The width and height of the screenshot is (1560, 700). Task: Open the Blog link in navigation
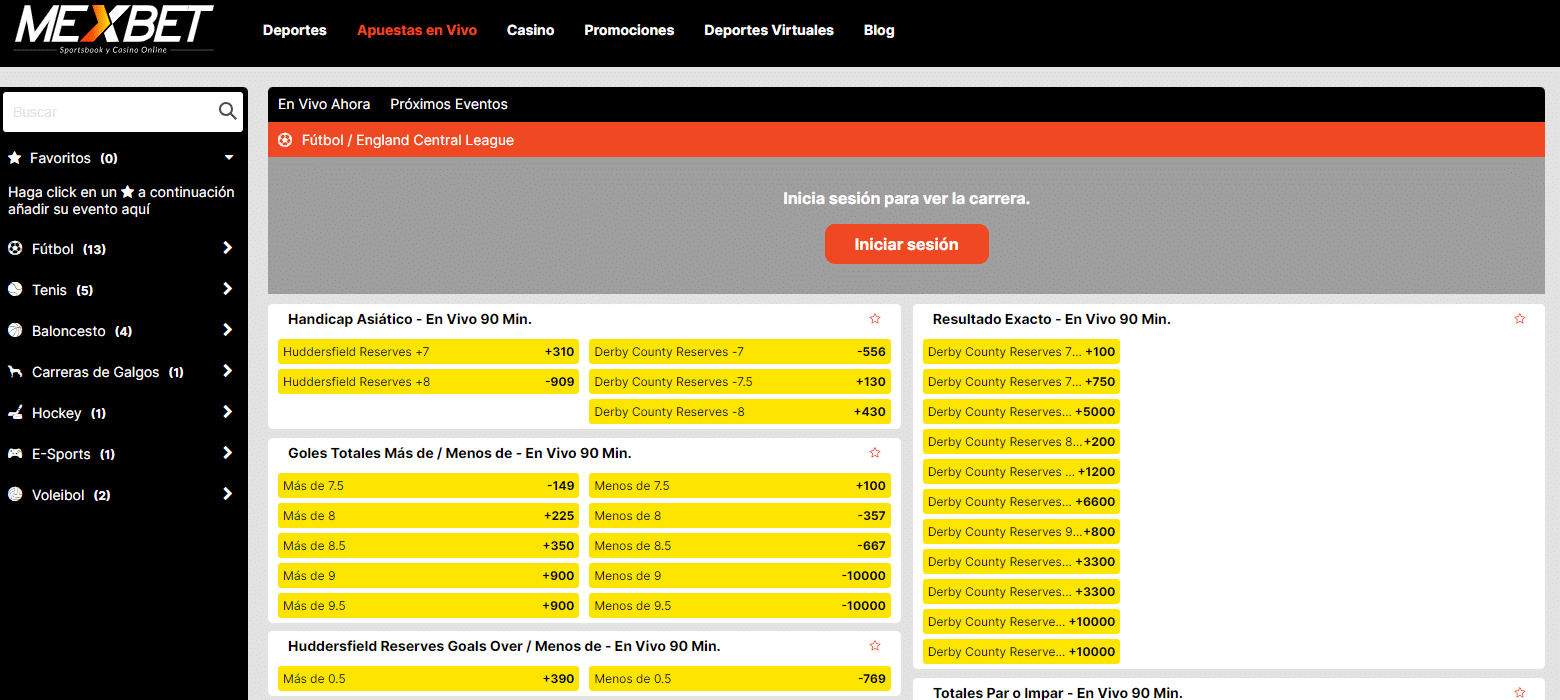pos(878,30)
